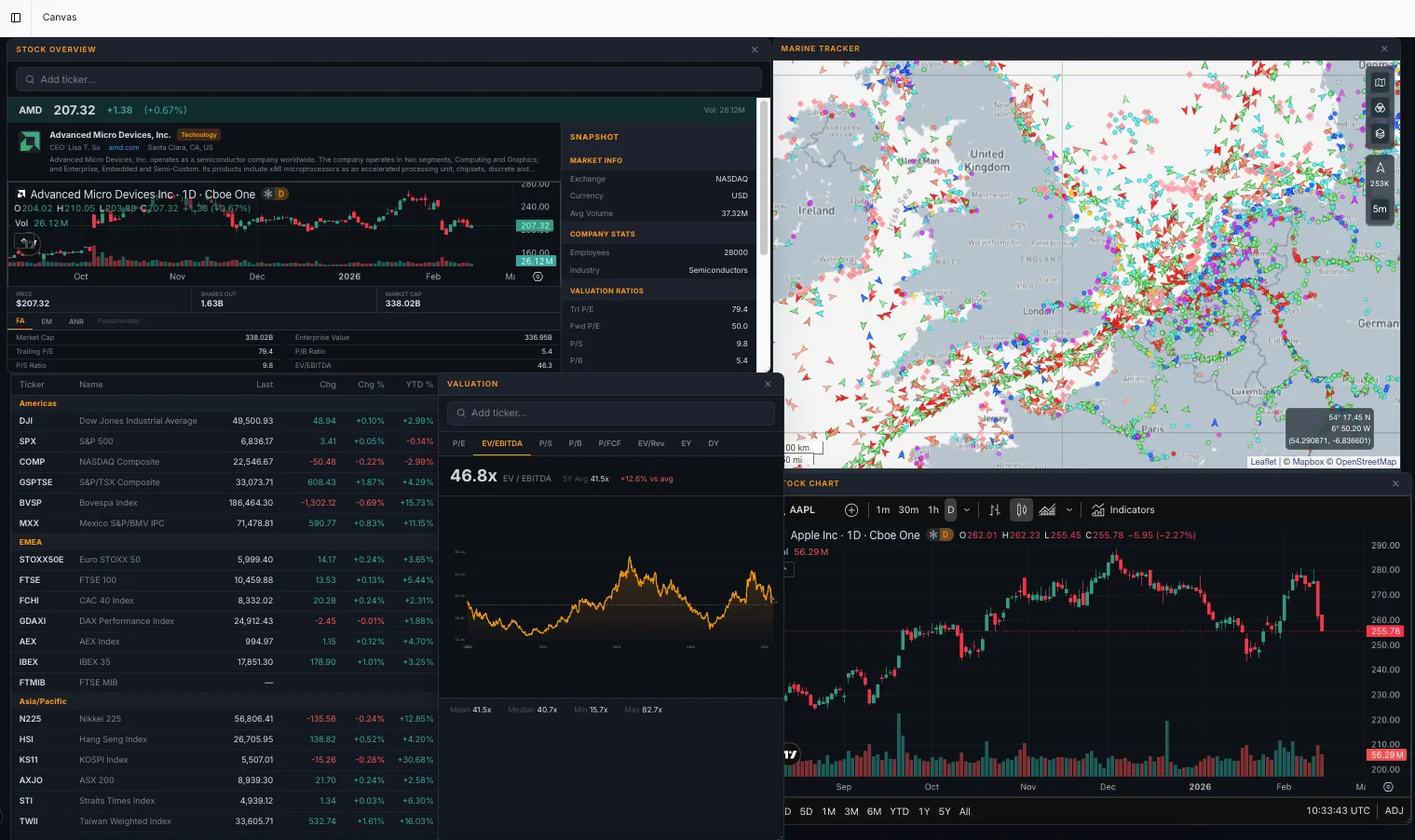The width and height of the screenshot is (1415, 840).
Task: Click the 5m refresh interval toggle in Marine Tracker
Action: pyautogui.click(x=1380, y=210)
